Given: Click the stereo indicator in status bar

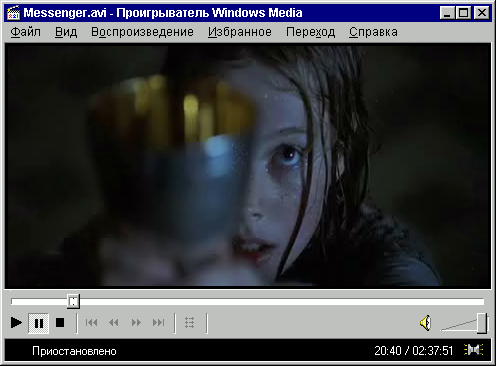Looking at the screenshot, I should [x=473, y=350].
